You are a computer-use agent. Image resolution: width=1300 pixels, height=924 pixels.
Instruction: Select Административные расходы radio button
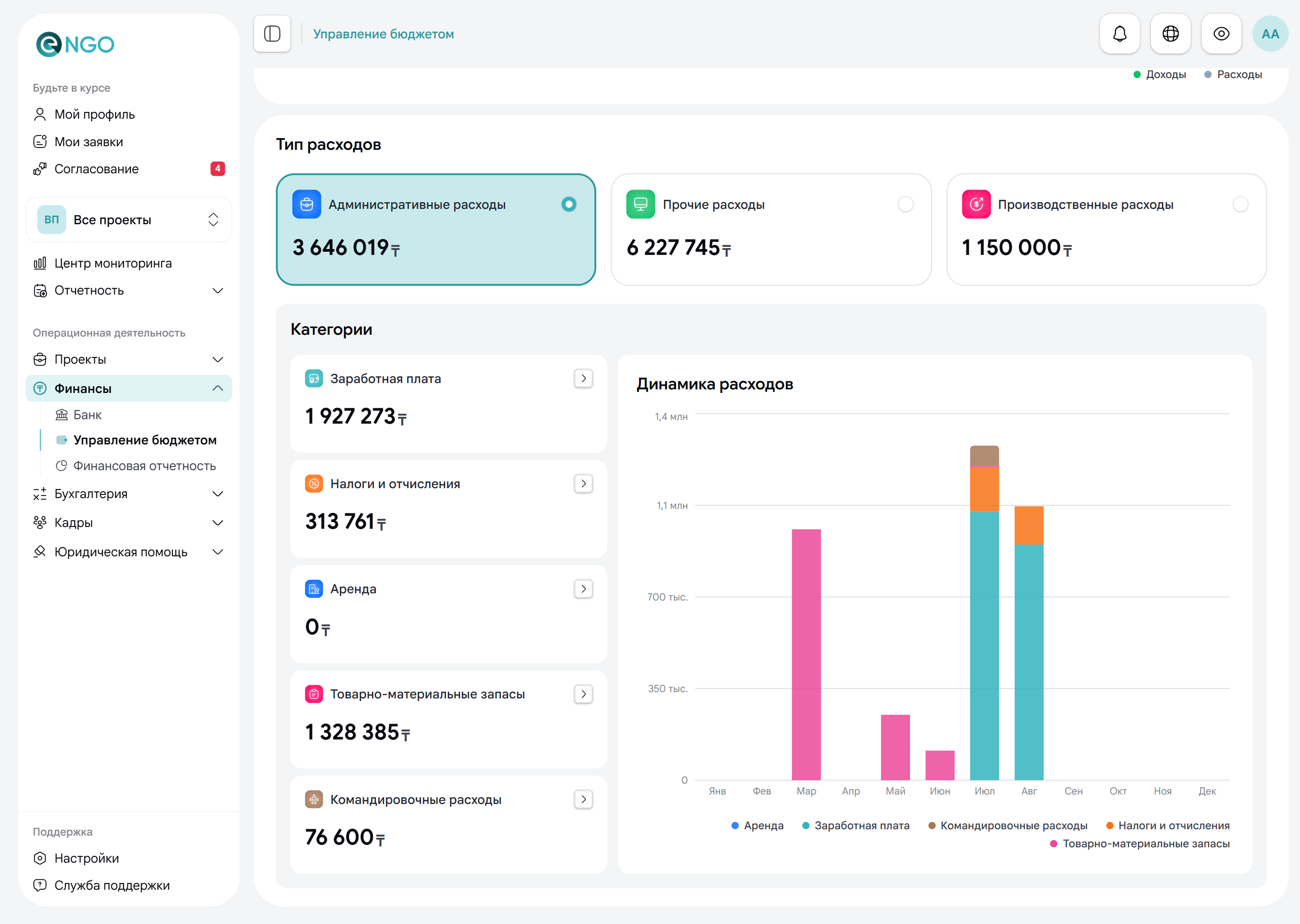(569, 204)
